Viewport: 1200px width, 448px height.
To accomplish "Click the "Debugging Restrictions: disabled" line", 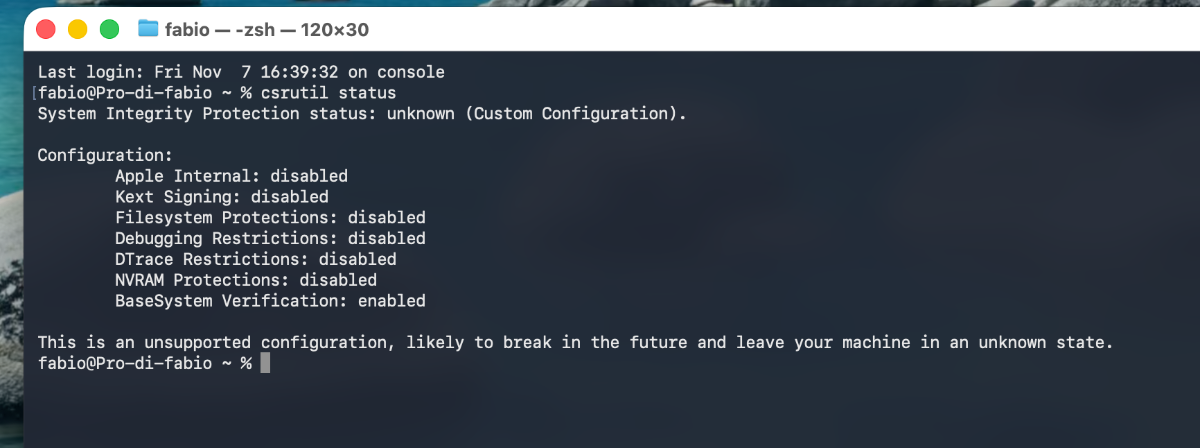I will point(270,239).
